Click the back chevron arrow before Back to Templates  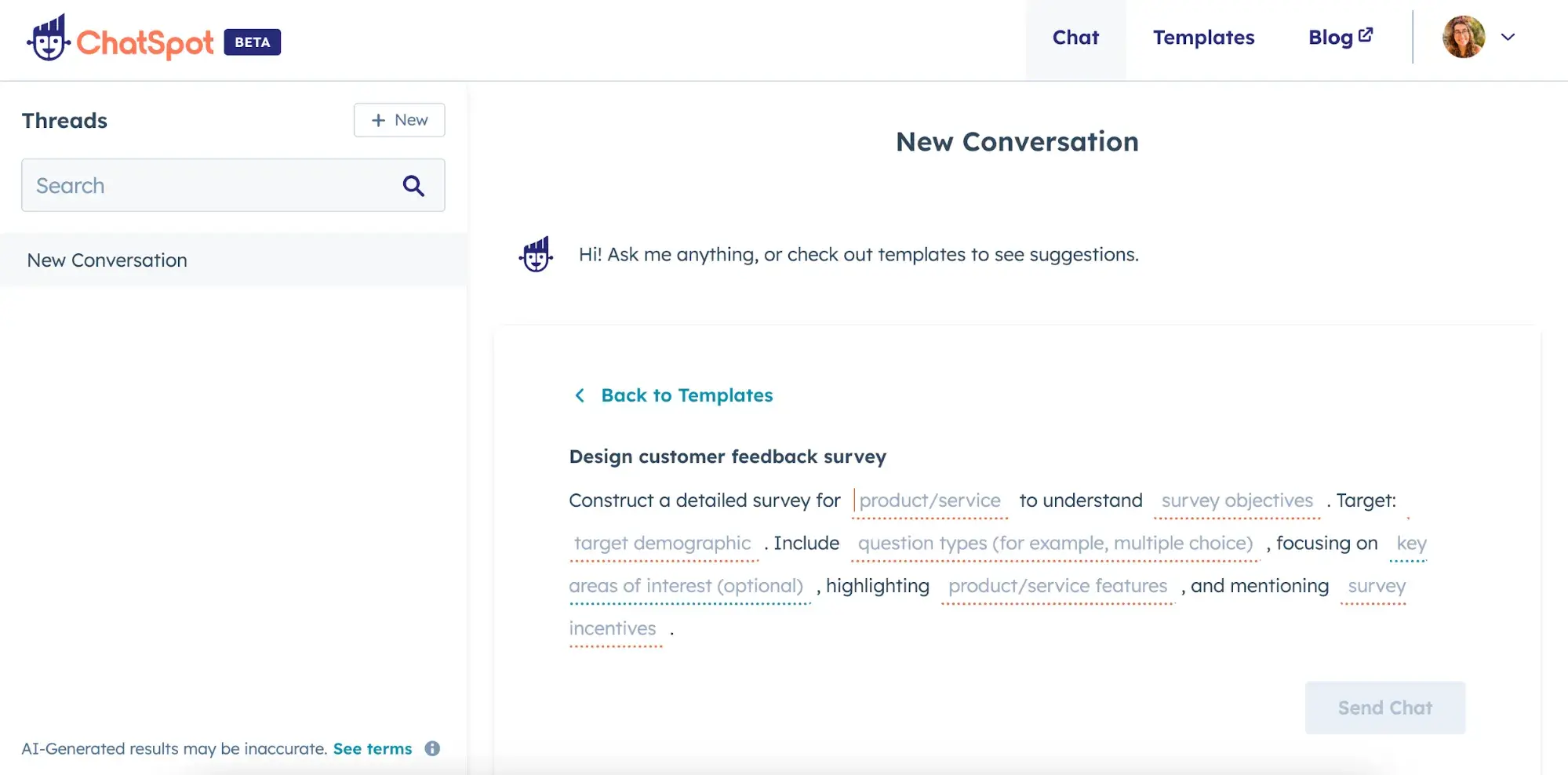coord(580,395)
